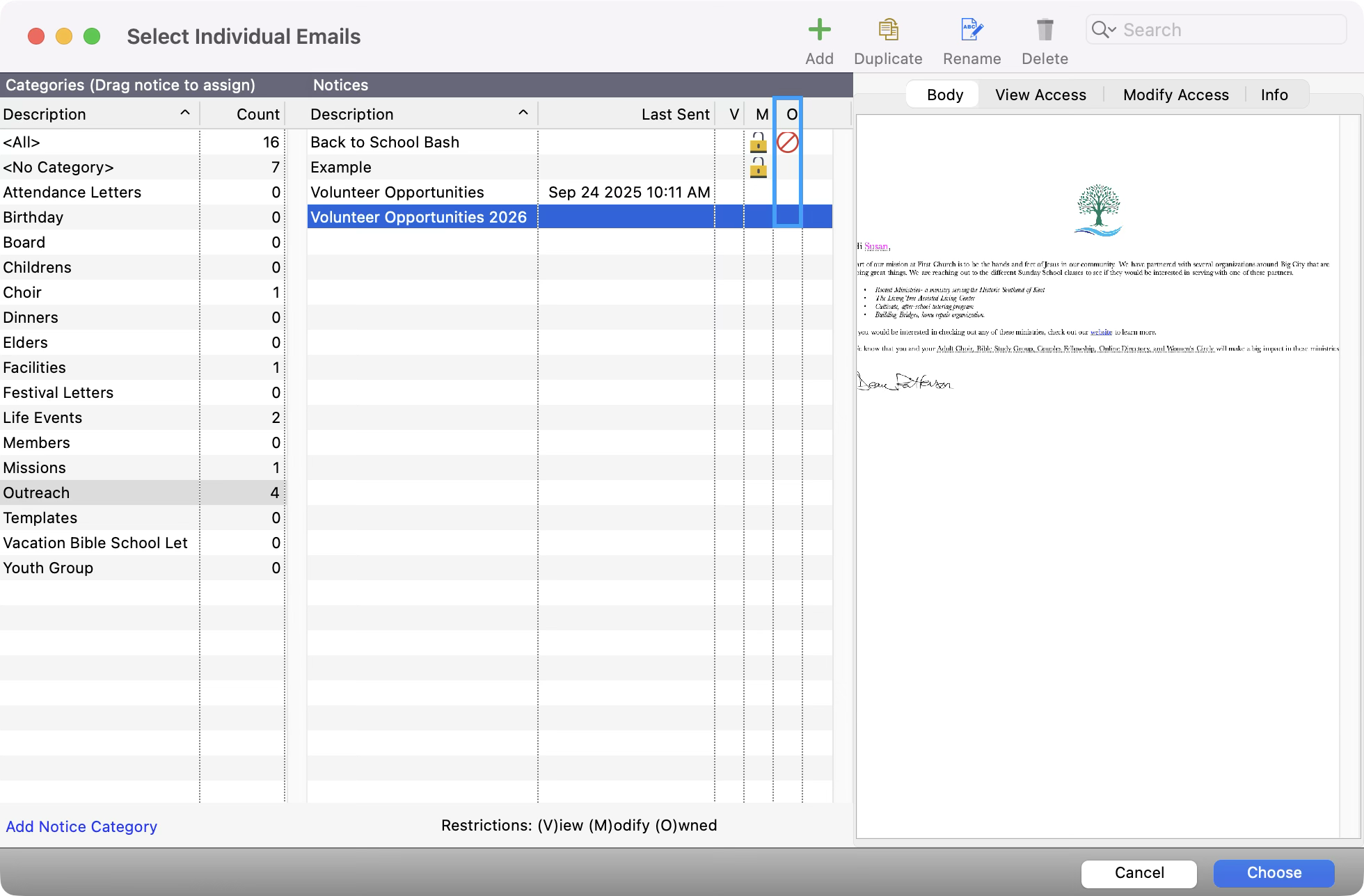
Task: Select the Birthday category
Action: click(142, 217)
